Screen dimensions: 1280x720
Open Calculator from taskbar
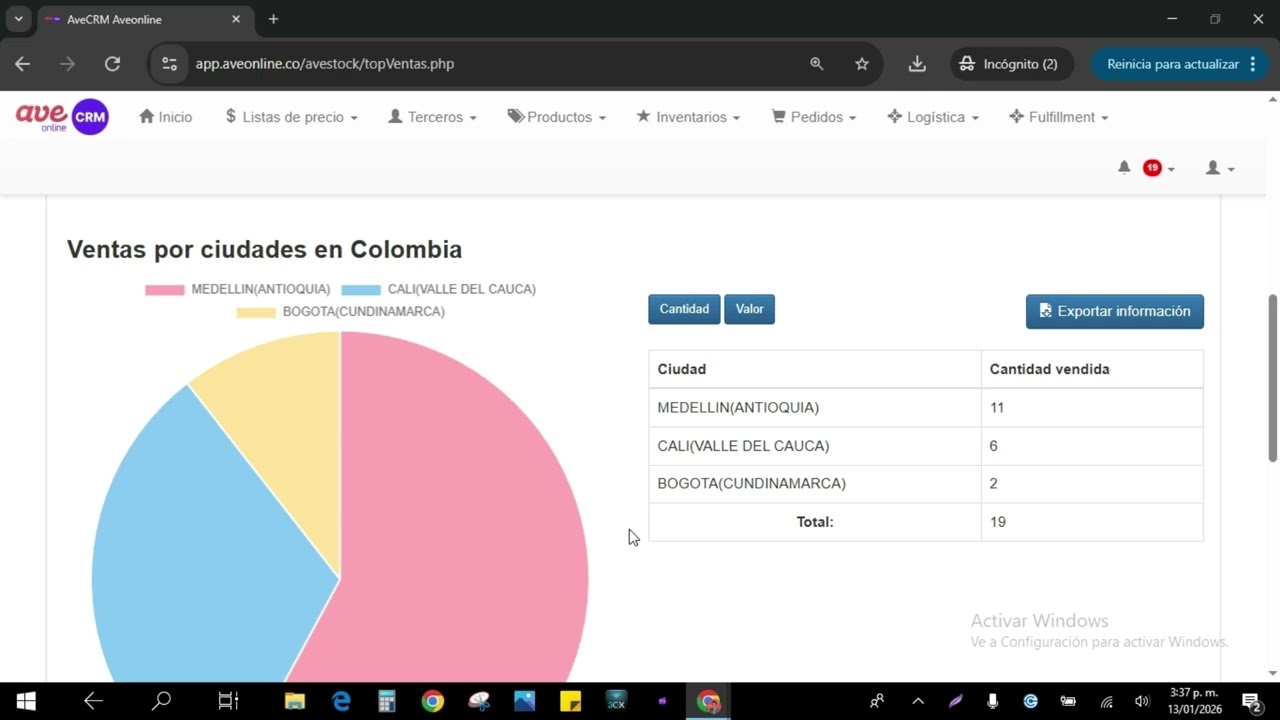[387, 701]
